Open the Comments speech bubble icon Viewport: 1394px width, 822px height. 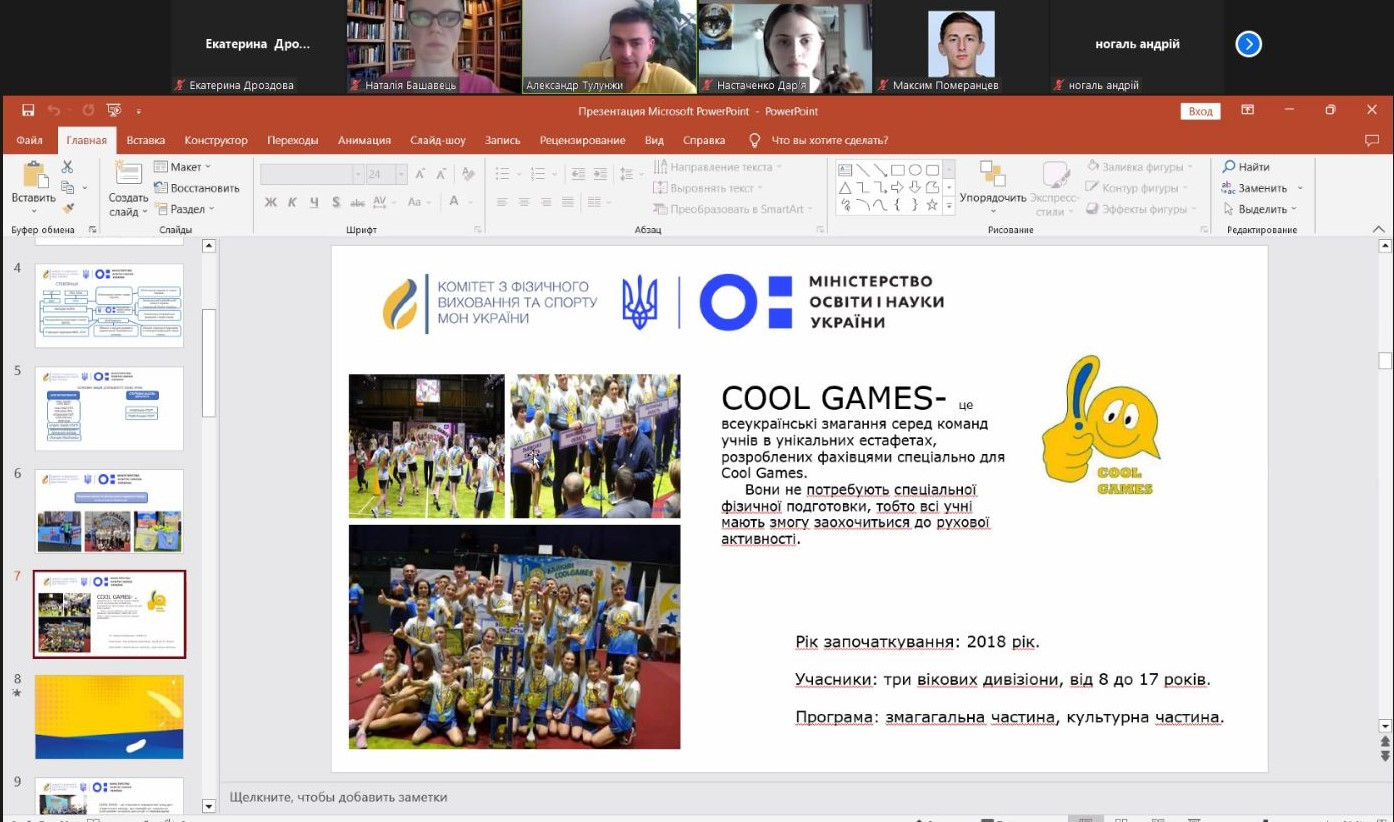click(1371, 140)
